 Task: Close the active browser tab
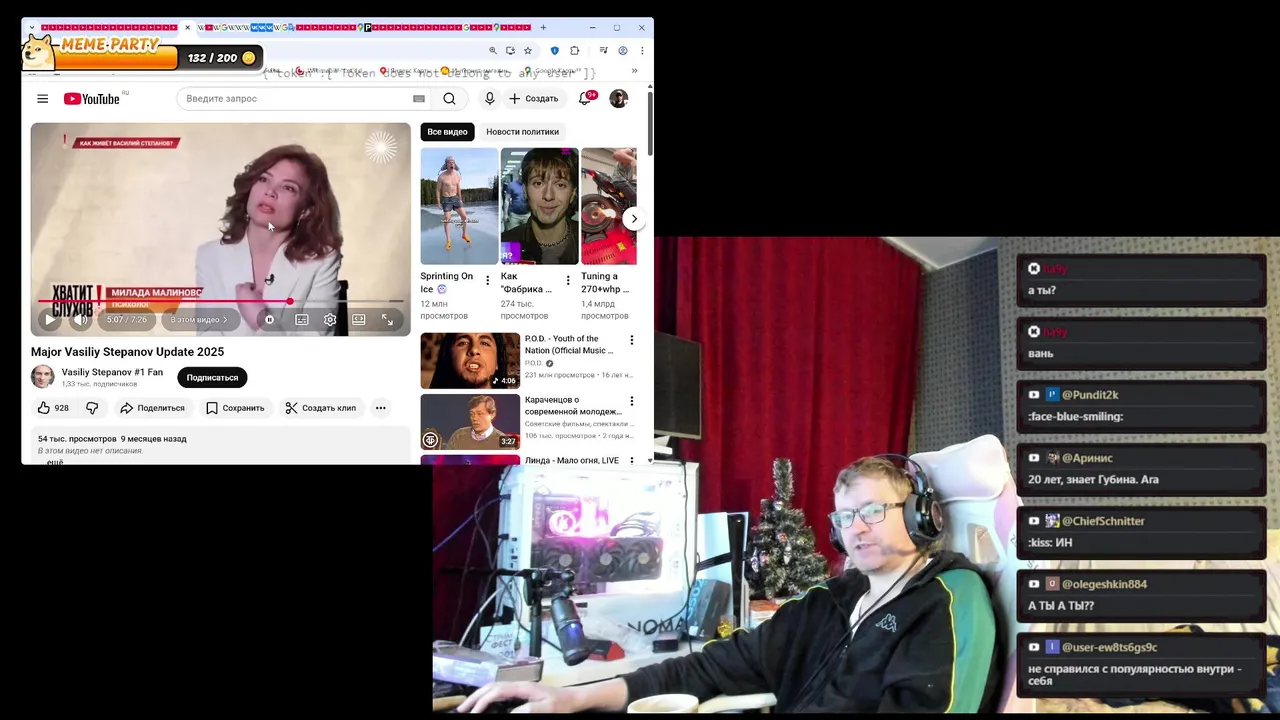tap(187, 27)
